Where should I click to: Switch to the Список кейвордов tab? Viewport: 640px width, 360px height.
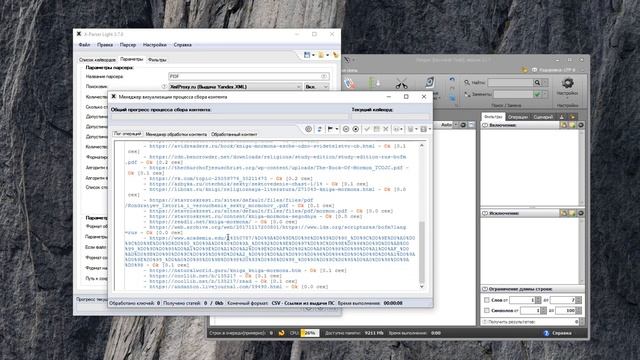(x=97, y=60)
